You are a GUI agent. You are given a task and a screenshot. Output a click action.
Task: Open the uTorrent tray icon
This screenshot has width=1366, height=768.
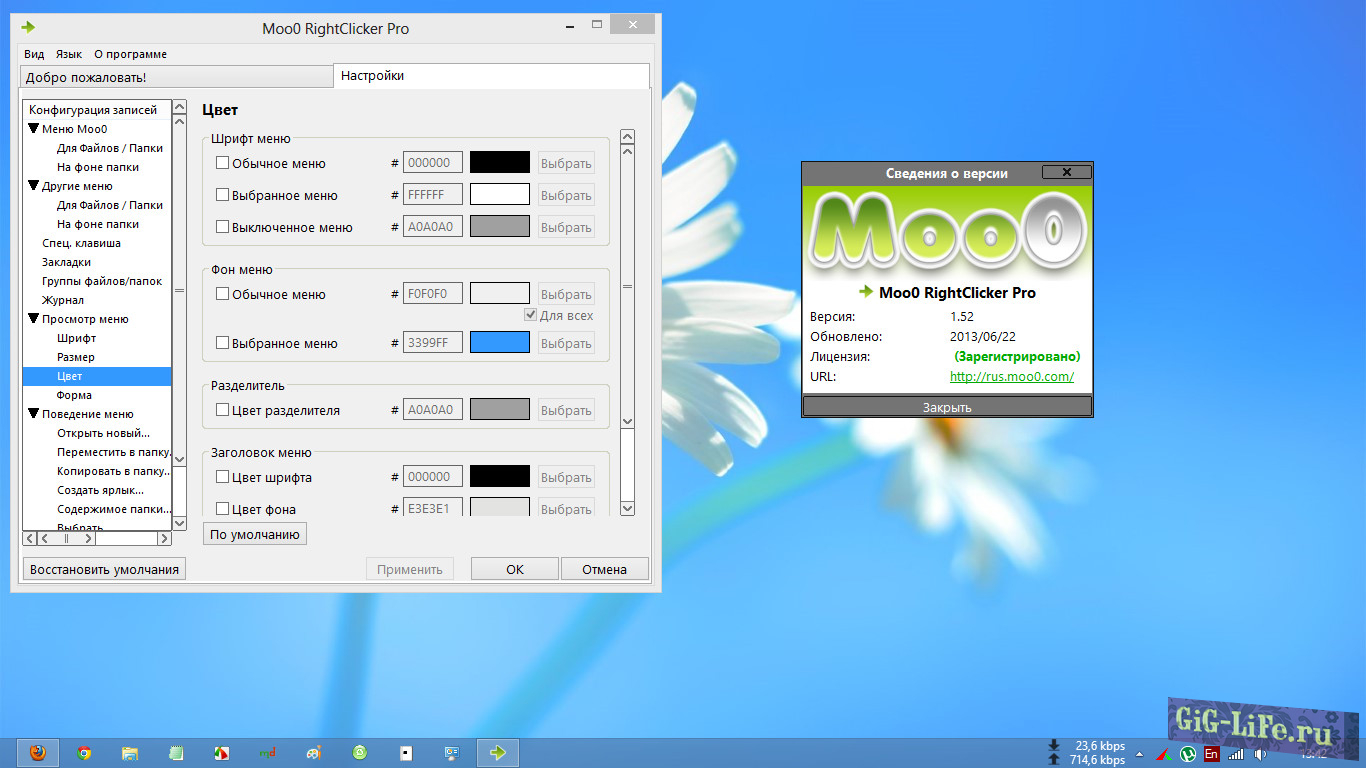pos(1188,754)
